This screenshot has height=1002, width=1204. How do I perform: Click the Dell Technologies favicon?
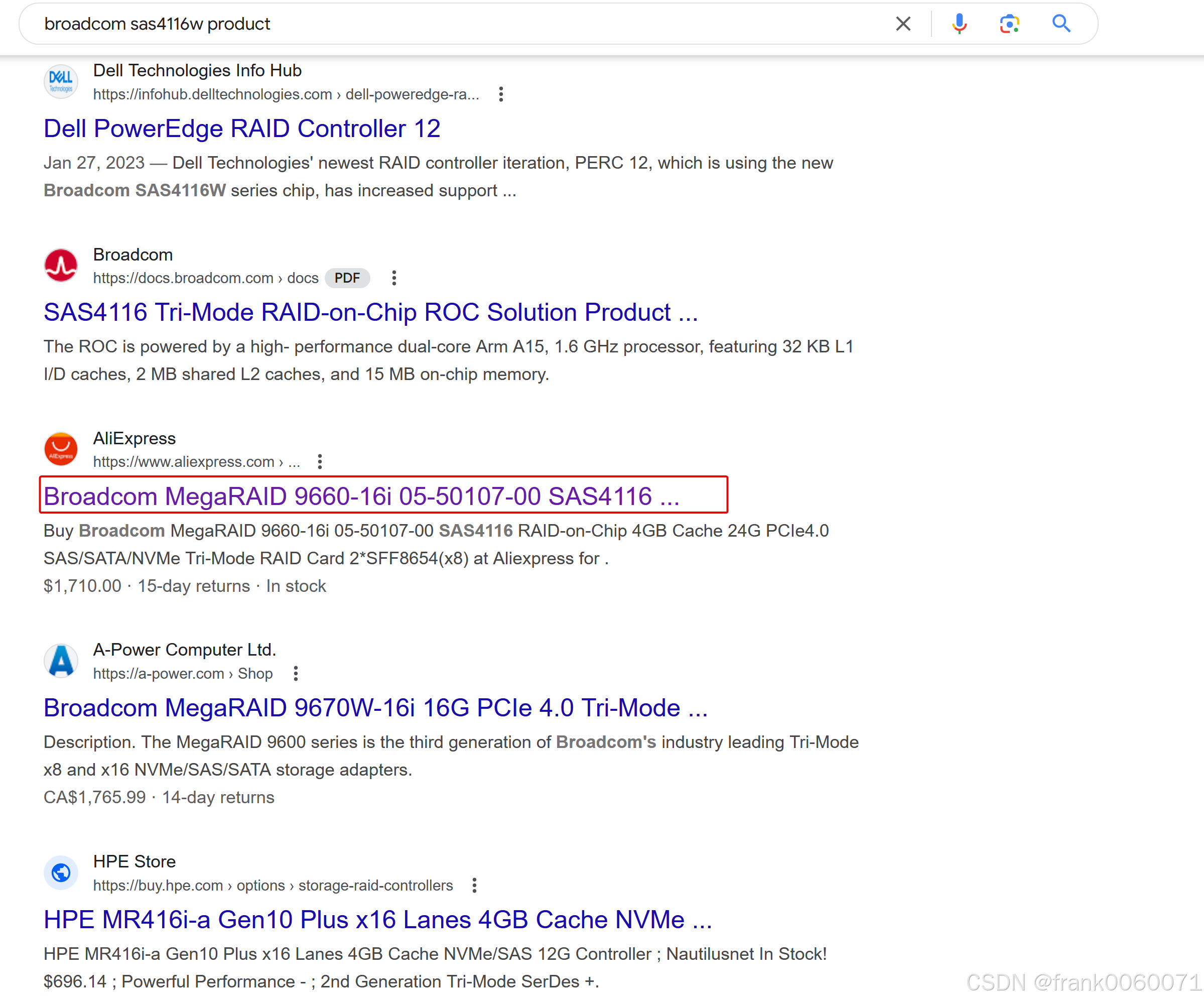click(61, 81)
